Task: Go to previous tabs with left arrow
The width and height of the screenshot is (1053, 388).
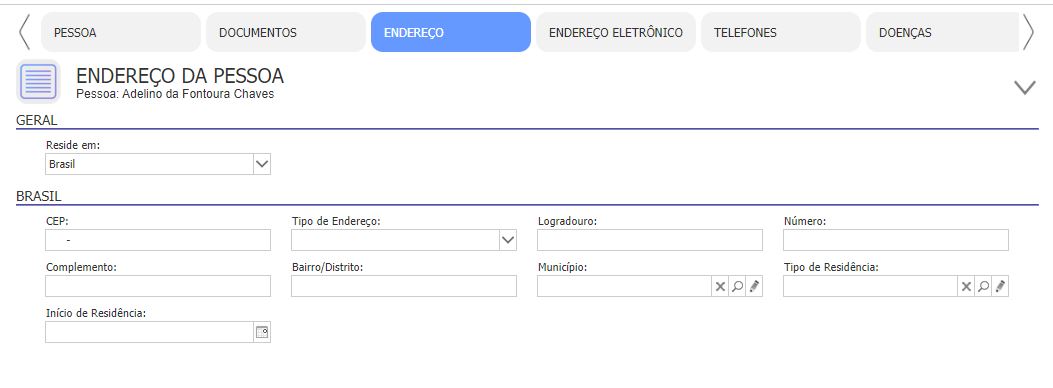Action: coord(24,32)
